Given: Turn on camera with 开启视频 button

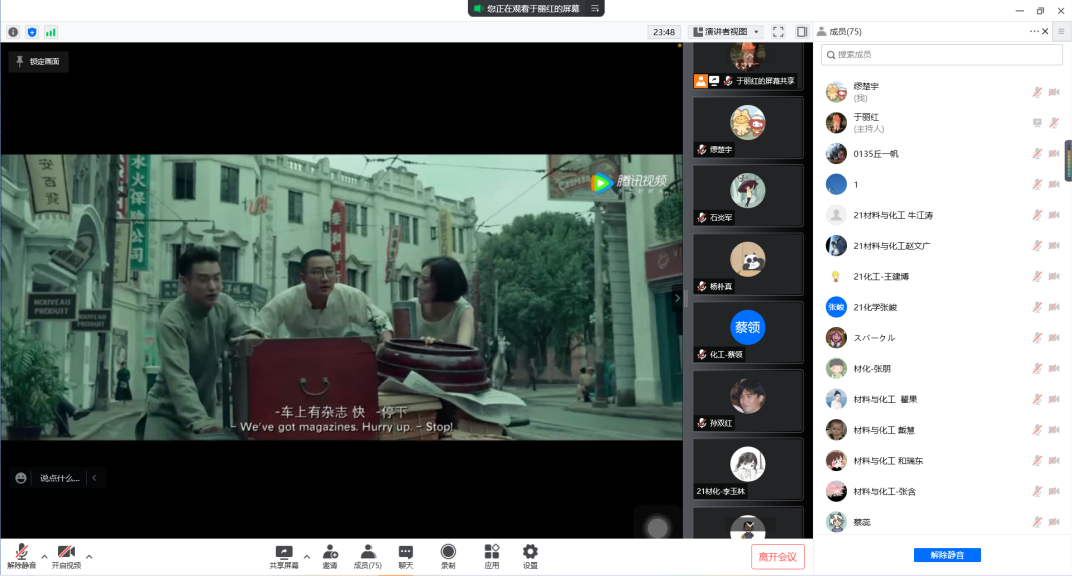Looking at the screenshot, I should click(66, 555).
